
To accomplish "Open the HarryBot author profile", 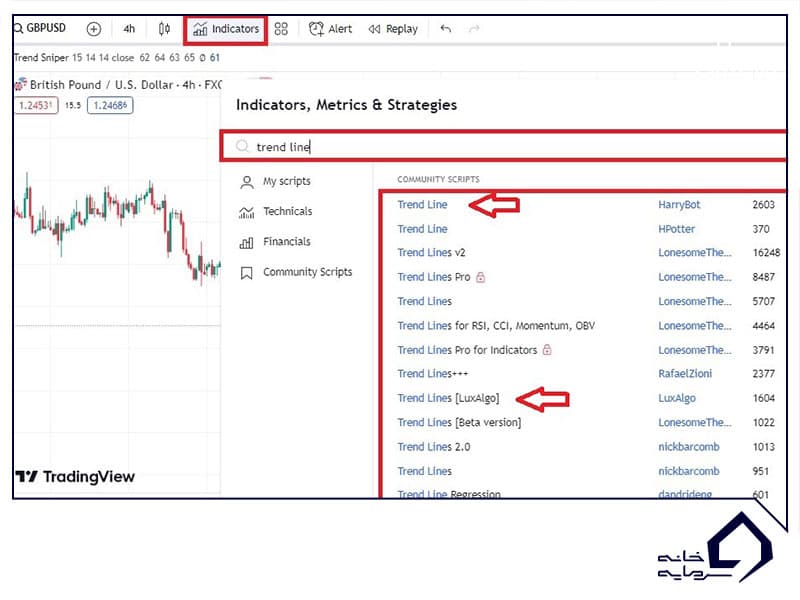I will [x=679, y=205].
